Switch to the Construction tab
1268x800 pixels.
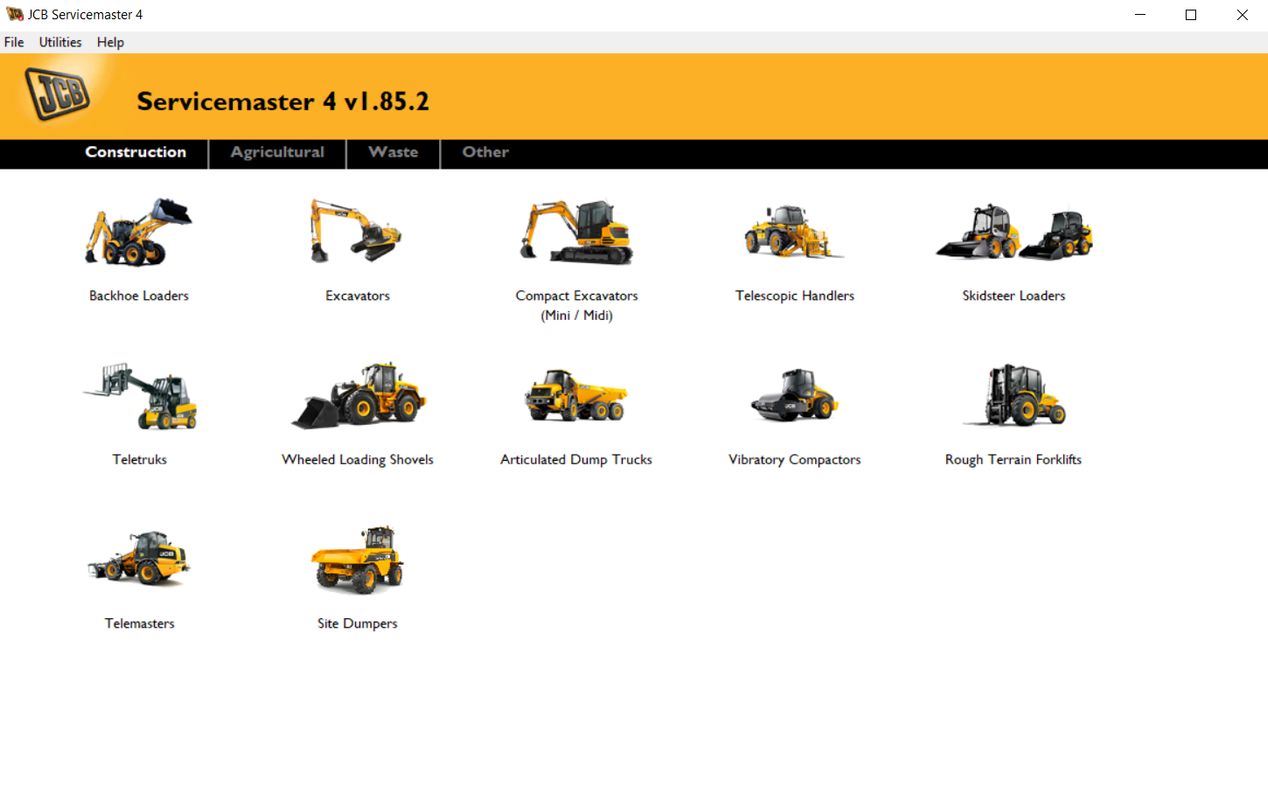point(136,152)
